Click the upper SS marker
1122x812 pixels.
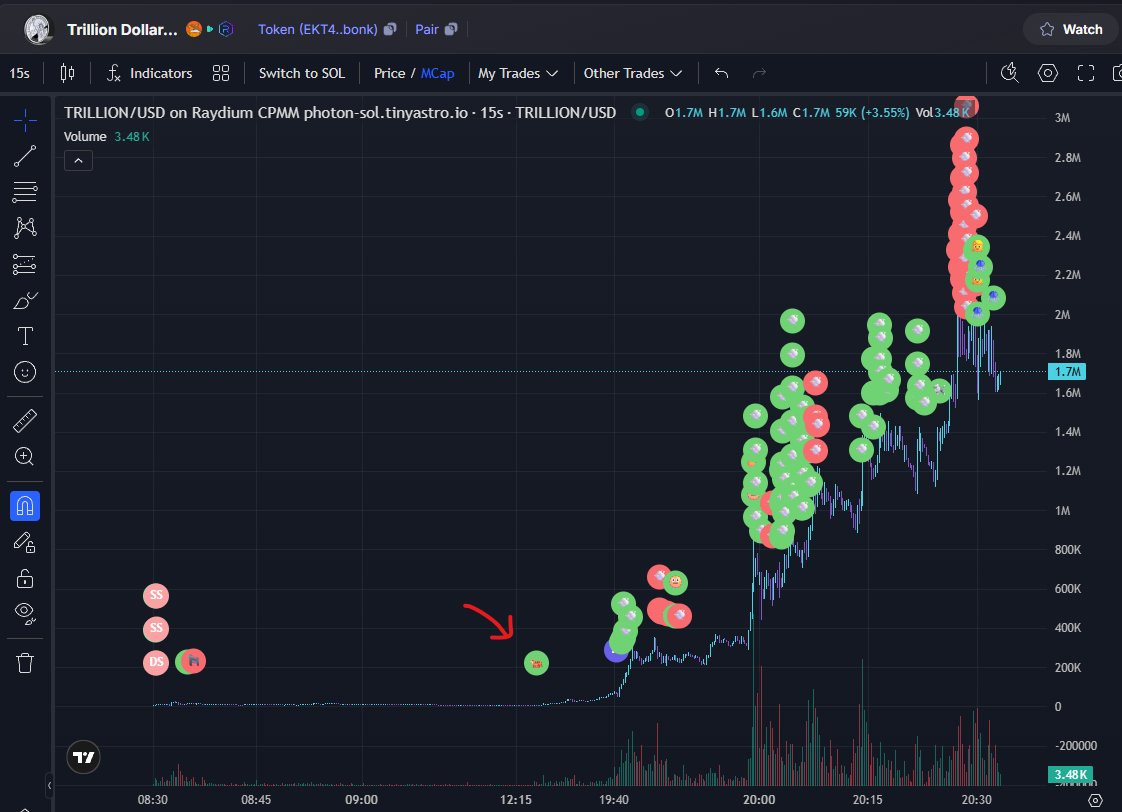156,595
